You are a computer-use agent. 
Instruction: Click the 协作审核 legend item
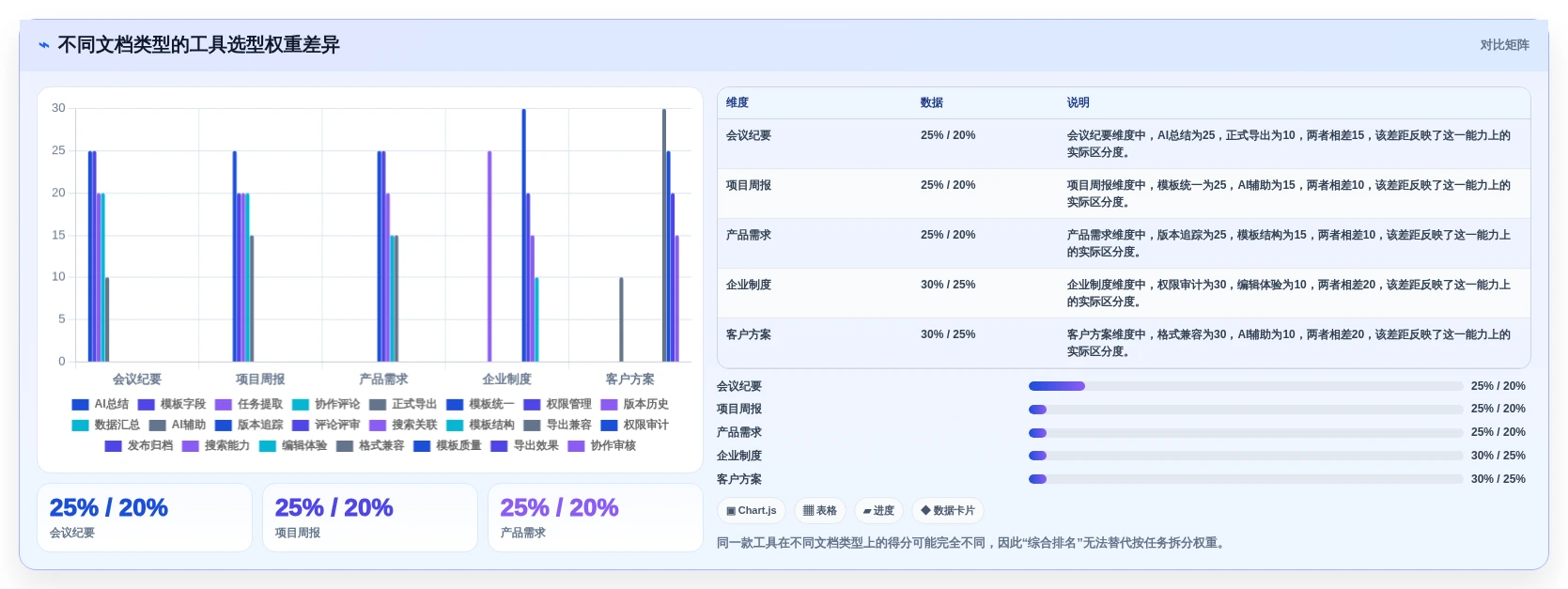tap(601, 446)
